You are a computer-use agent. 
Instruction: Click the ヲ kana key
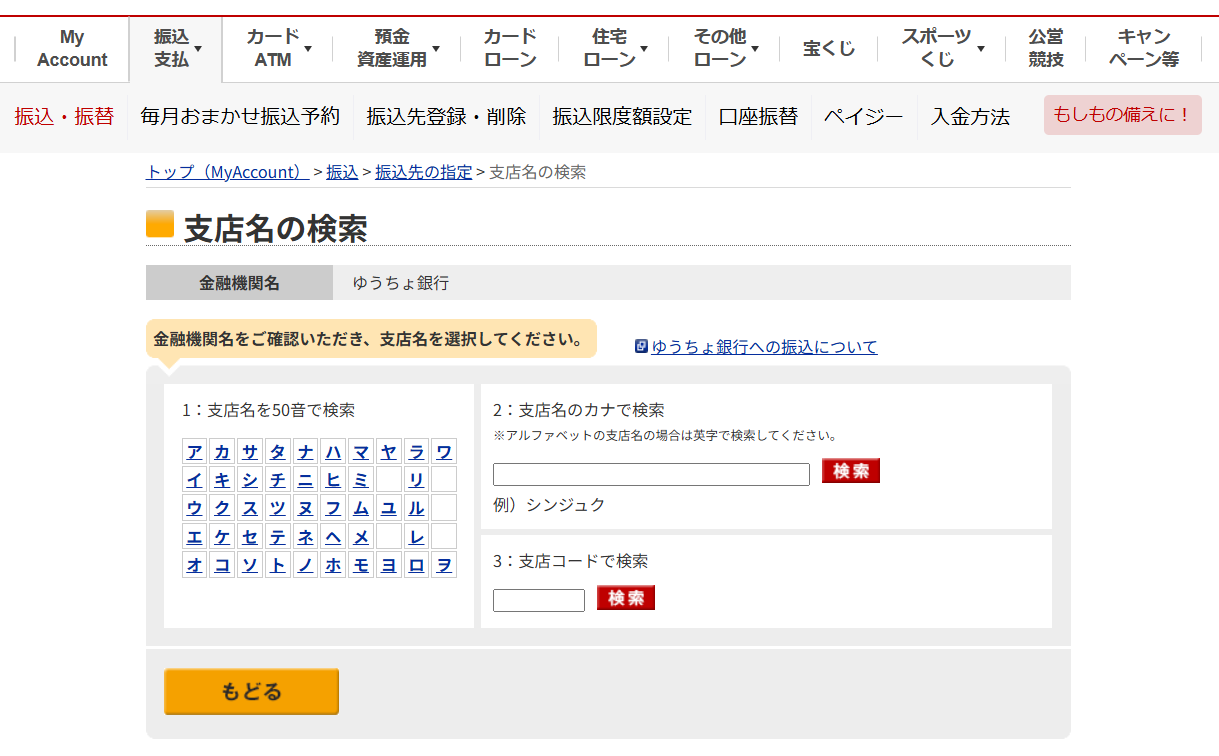pos(444,565)
